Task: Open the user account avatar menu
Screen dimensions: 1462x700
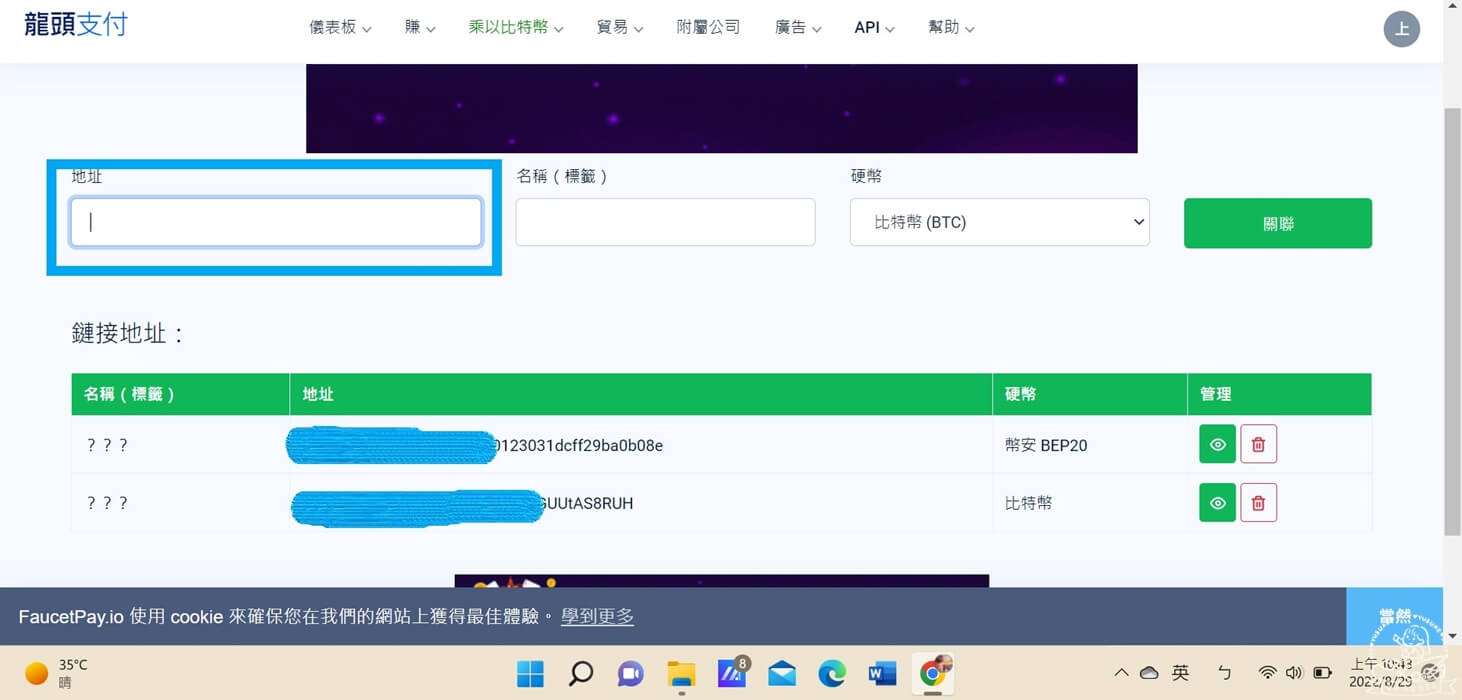Action: (1401, 29)
